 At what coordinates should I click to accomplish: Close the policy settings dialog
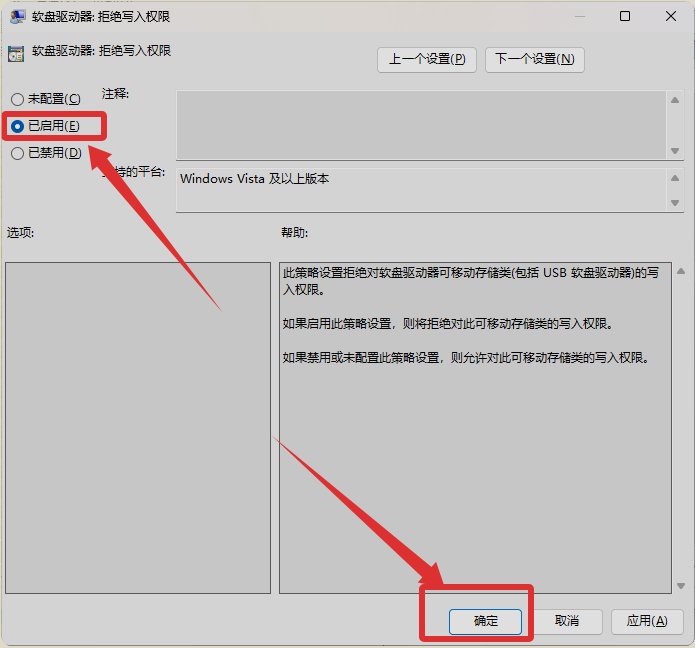671,16
